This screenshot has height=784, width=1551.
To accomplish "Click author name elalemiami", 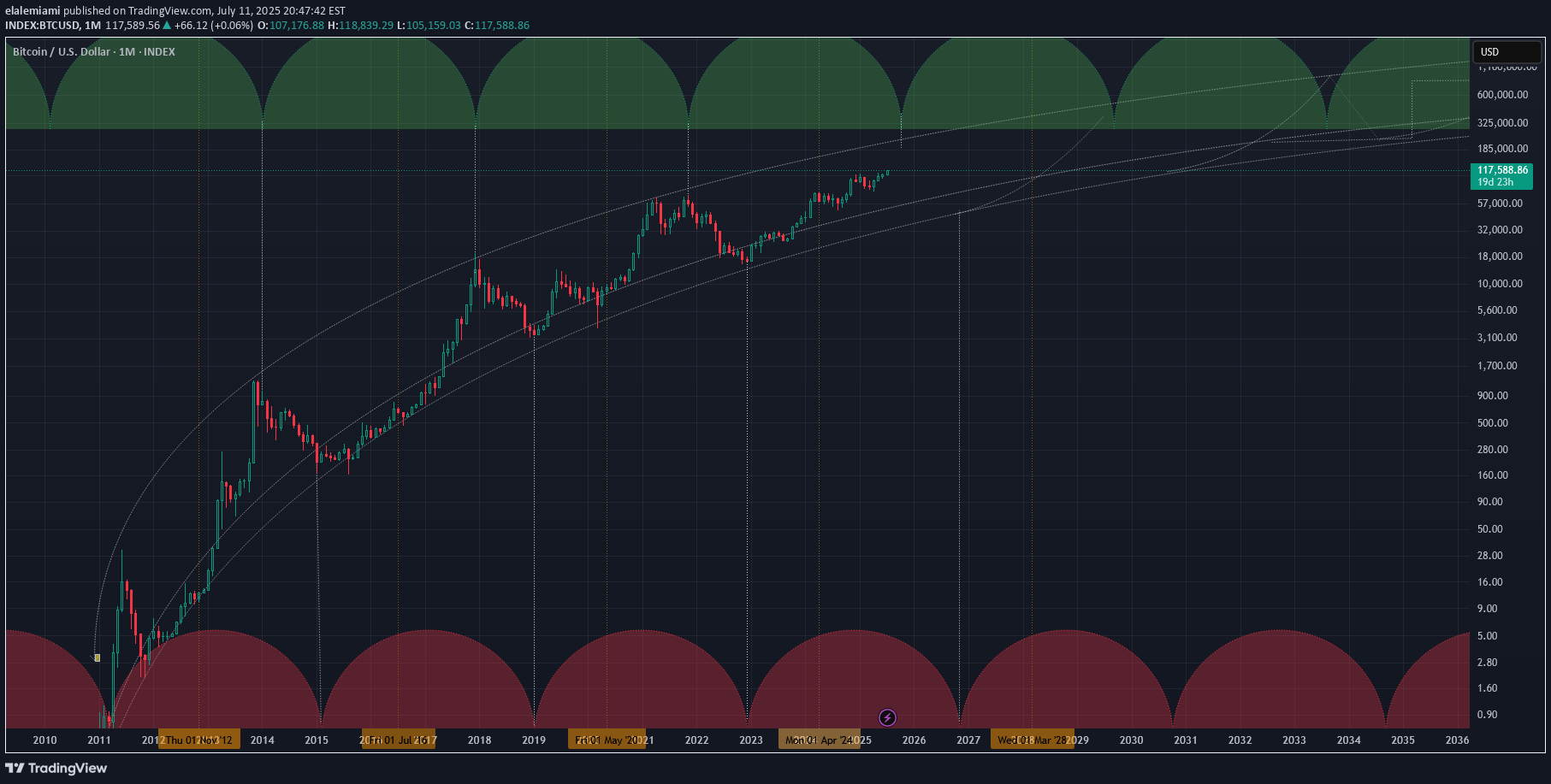I will pyautogui.click(x=33, y=11).
